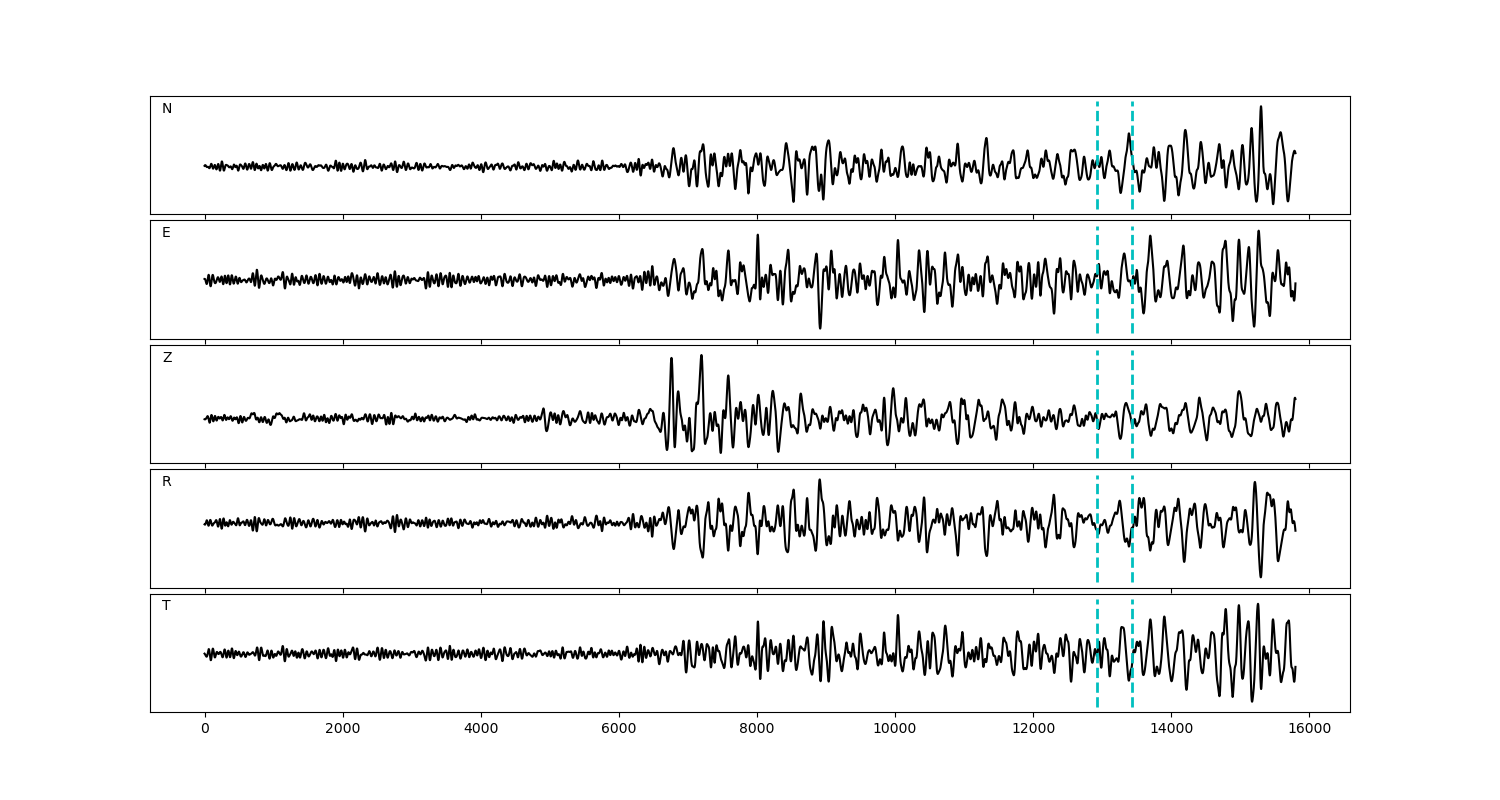
Task: Select the Z channel label
Action: click(167, 358)
